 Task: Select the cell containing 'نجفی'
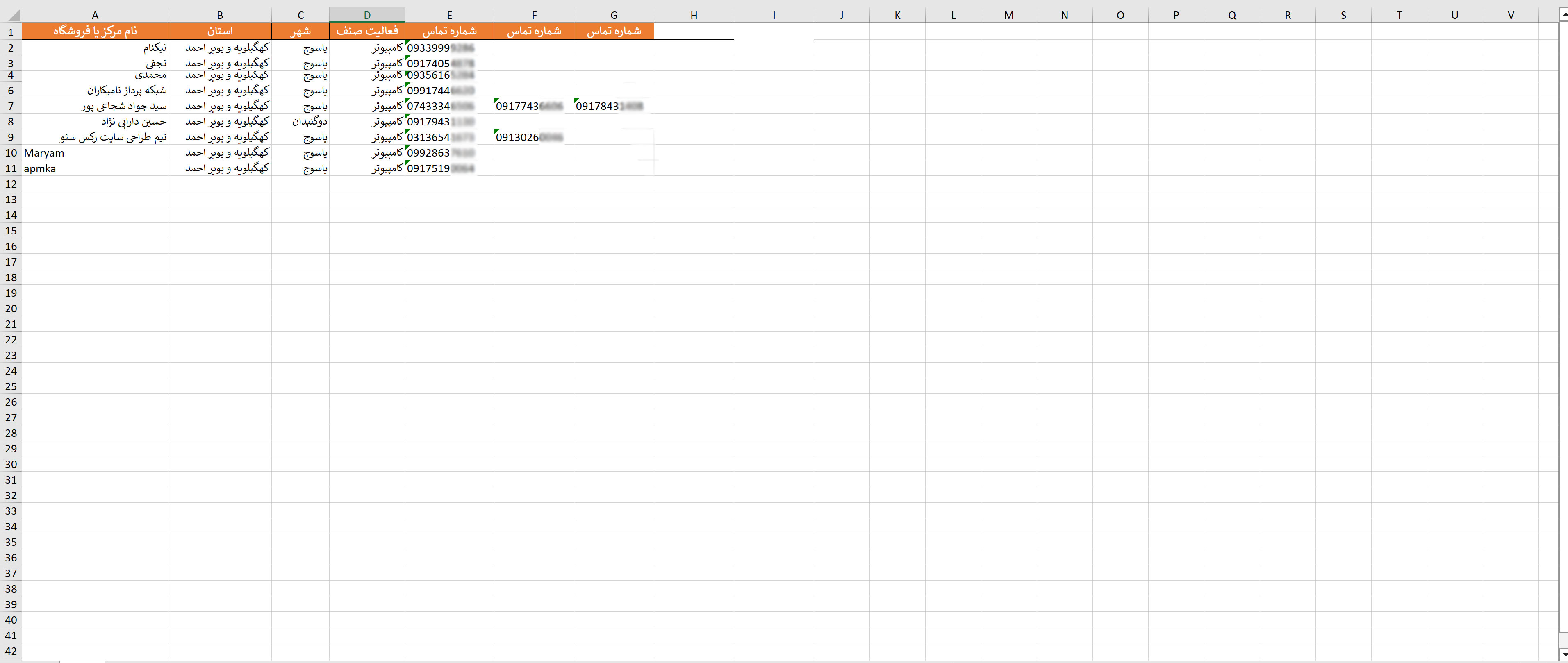(95, 63)
